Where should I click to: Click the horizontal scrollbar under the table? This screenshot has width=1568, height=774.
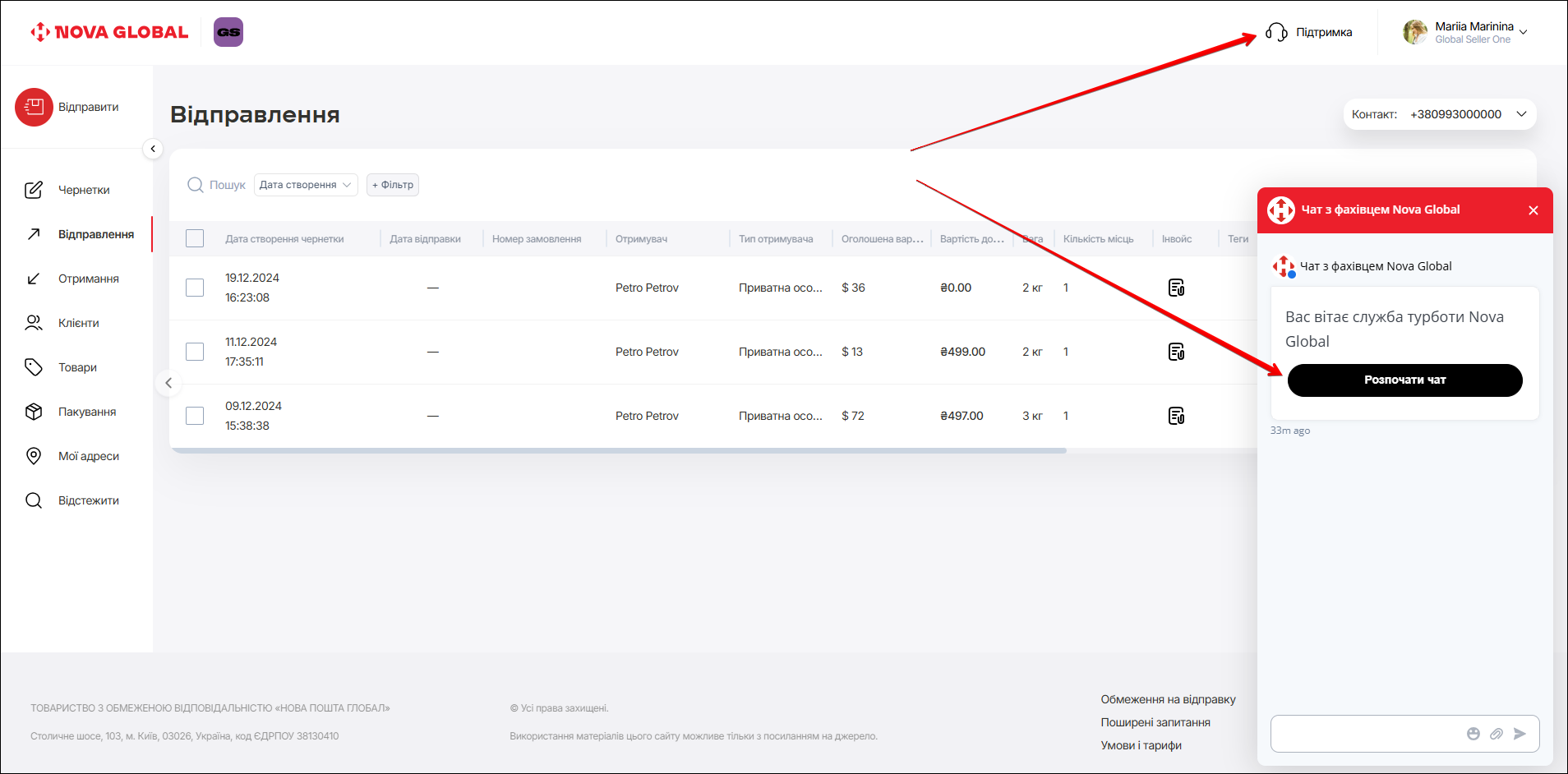click(618, 451)
